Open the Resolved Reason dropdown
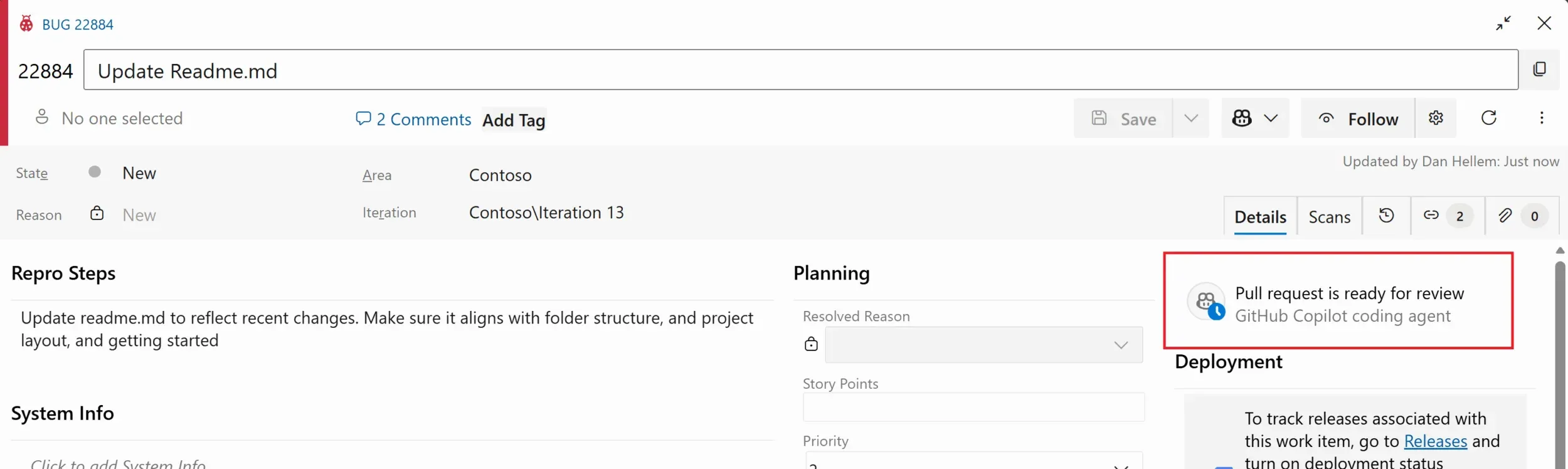Viewport: 1568px width, 469px height. click(983, 345)
